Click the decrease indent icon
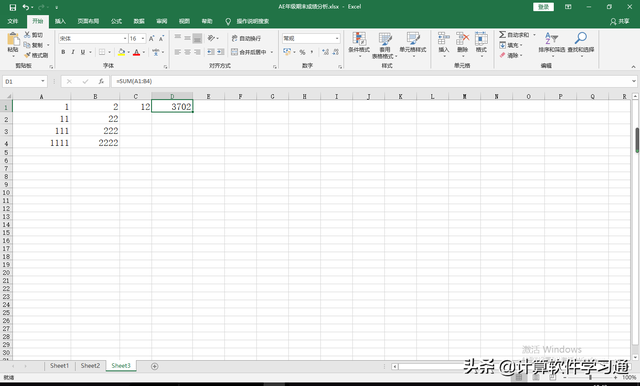The height and width of the screenshot is (386, 640). click(211, 52)
